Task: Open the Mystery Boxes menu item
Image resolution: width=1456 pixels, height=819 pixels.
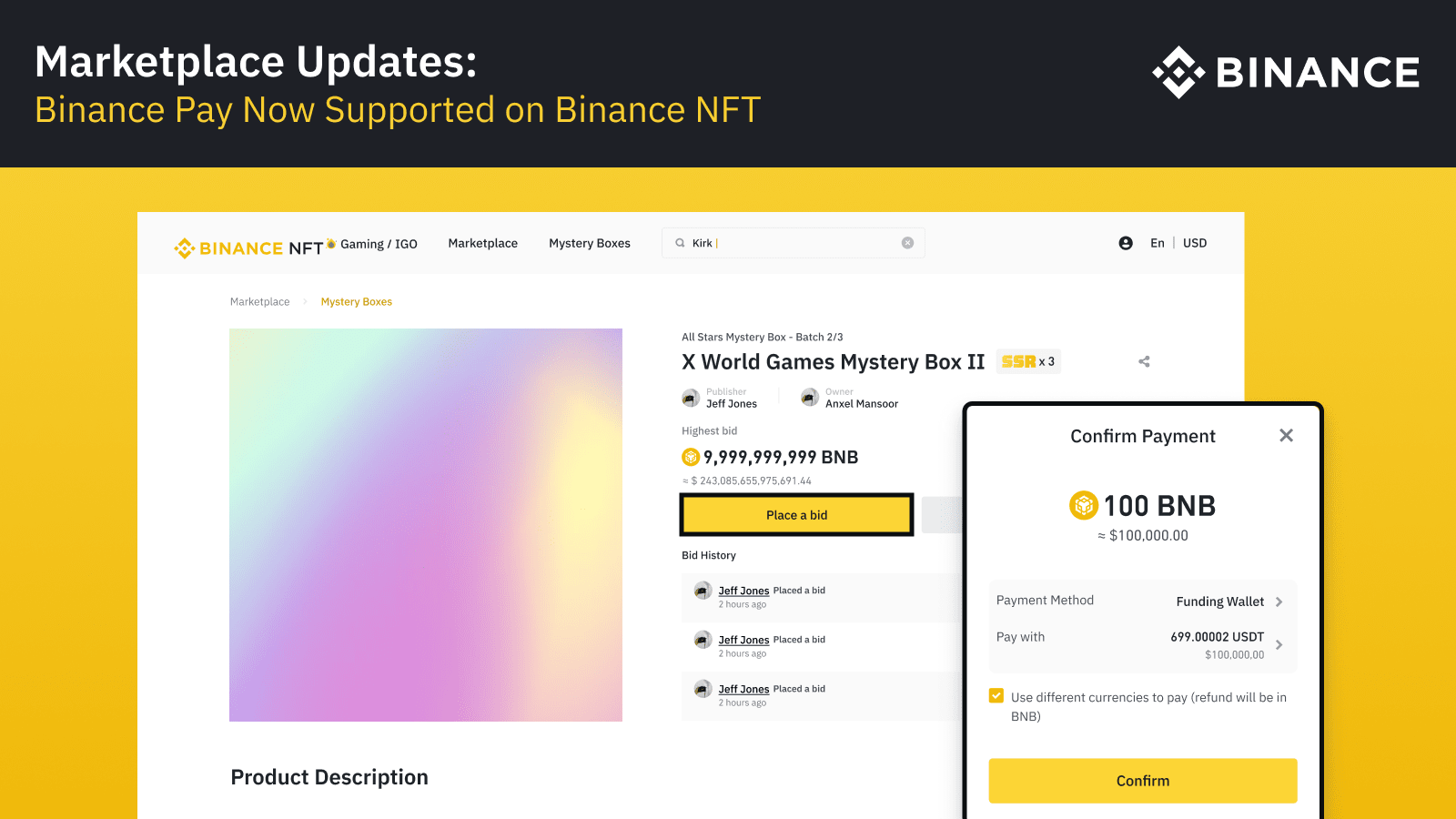Action: click(x=590, y=243)
